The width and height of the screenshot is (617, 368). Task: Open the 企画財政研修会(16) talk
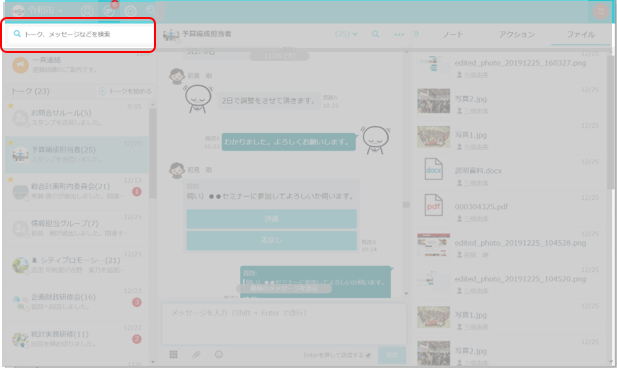pyautogui.click(x=77, y=302)
